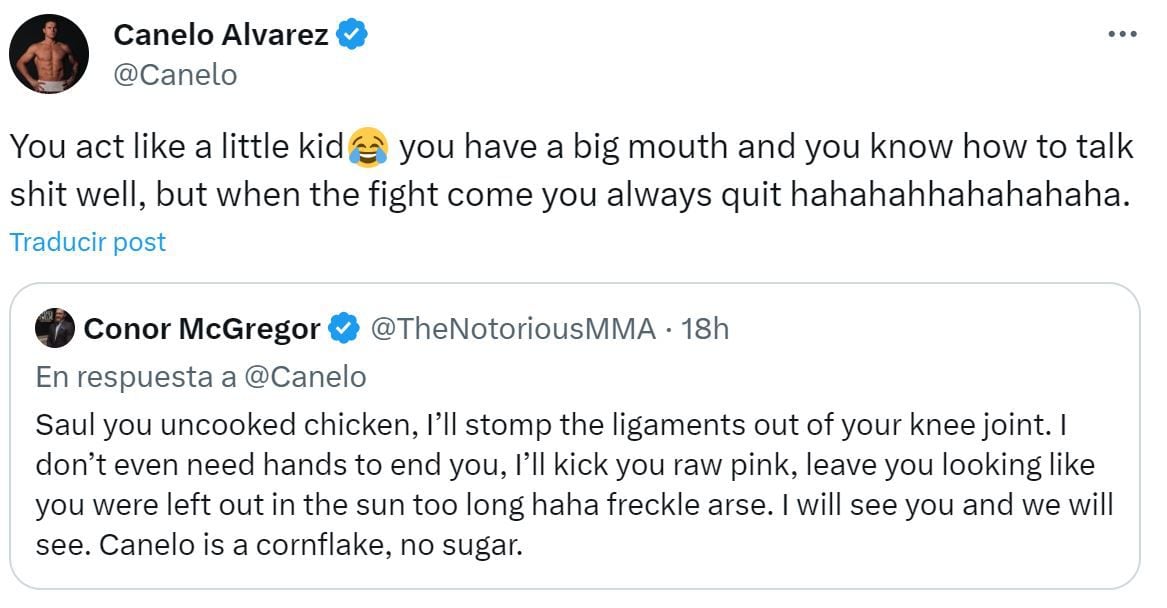Click verified badge beside Conor McGregor
The width and height of the screenshot is (1167, 608).
345,328
